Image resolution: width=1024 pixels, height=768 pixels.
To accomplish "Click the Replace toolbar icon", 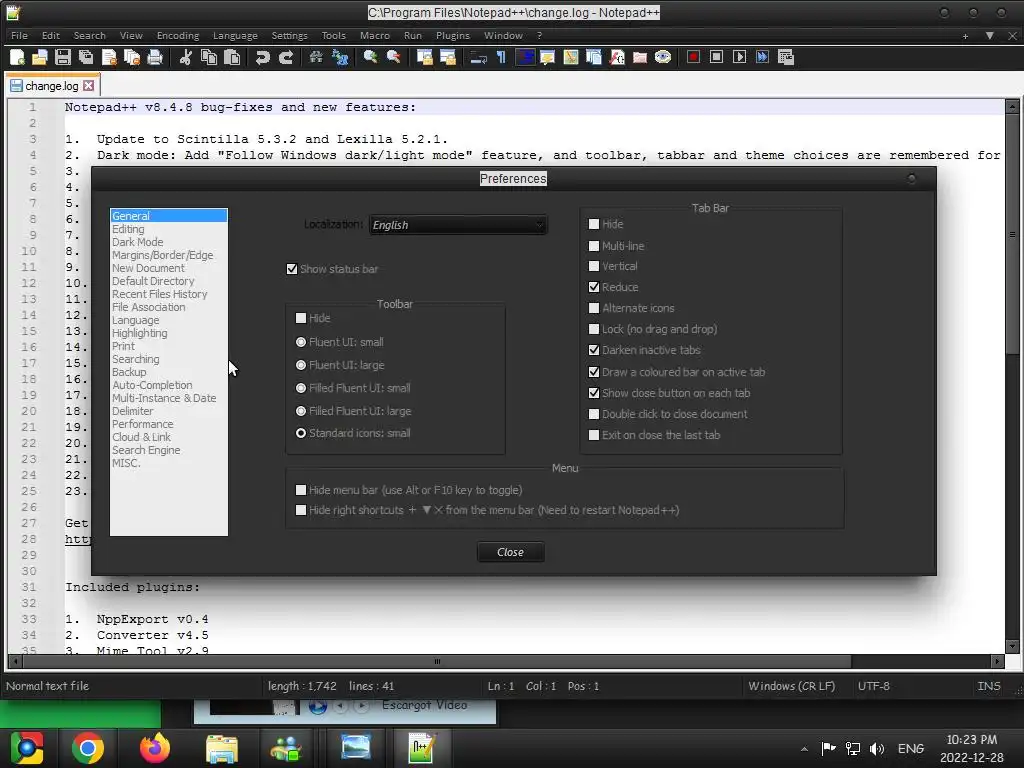I will pyautogui.click(x=340, y=57).
